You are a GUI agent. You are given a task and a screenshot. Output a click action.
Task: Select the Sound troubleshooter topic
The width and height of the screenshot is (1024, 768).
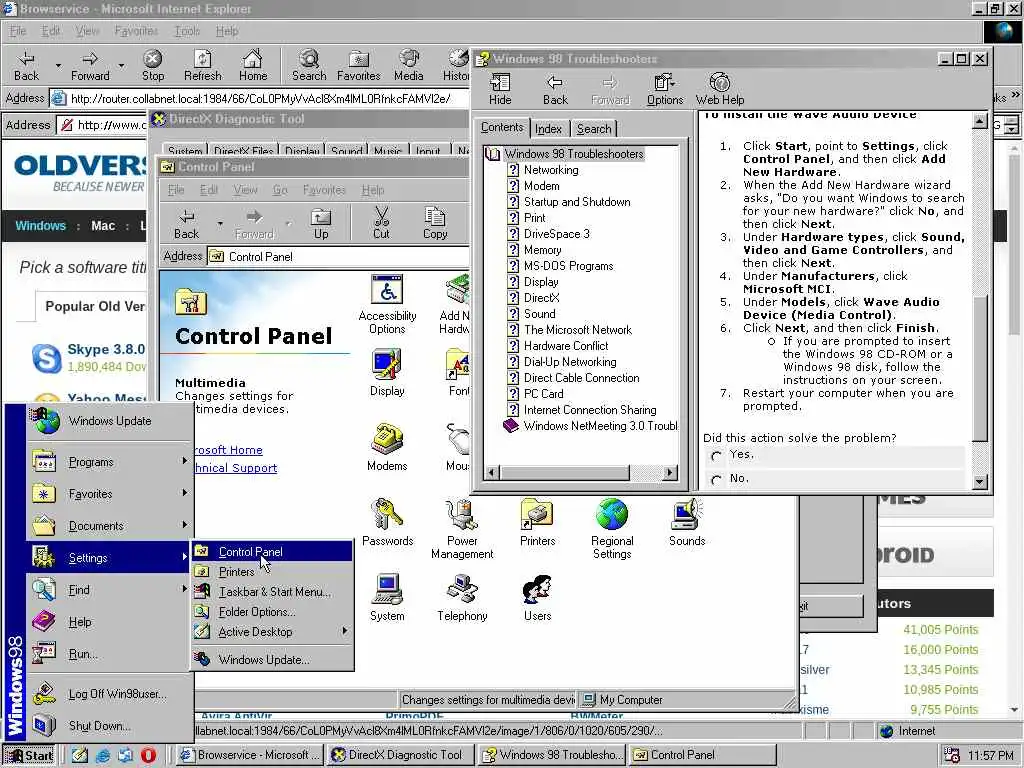pyautogui.click(x=539, y=313)
